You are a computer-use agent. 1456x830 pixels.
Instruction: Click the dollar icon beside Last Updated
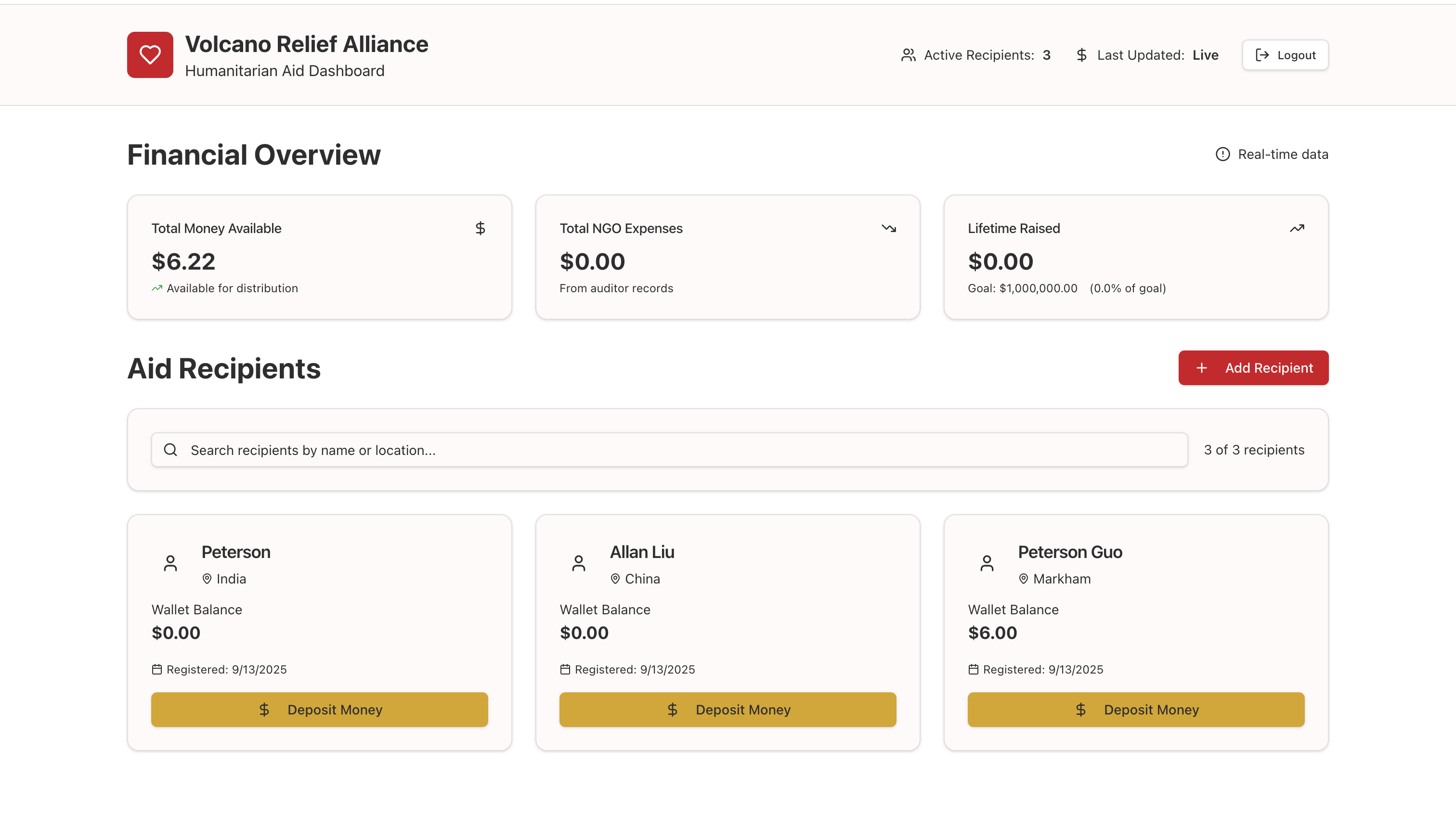(x=1081, y=55)
